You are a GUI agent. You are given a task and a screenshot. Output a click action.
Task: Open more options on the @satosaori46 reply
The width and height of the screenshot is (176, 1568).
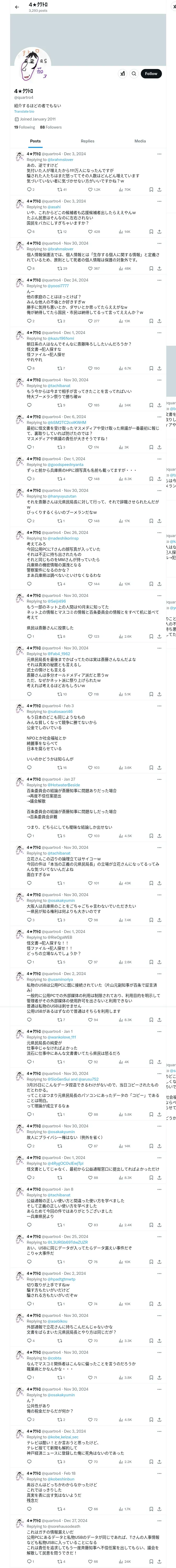coord(159,706)
